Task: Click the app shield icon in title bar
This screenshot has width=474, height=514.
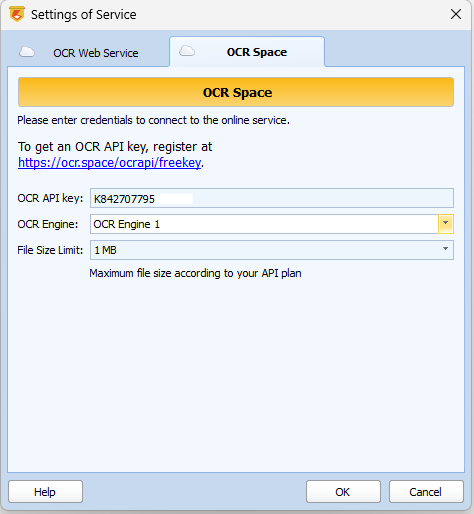Action: tap(17, 14)
